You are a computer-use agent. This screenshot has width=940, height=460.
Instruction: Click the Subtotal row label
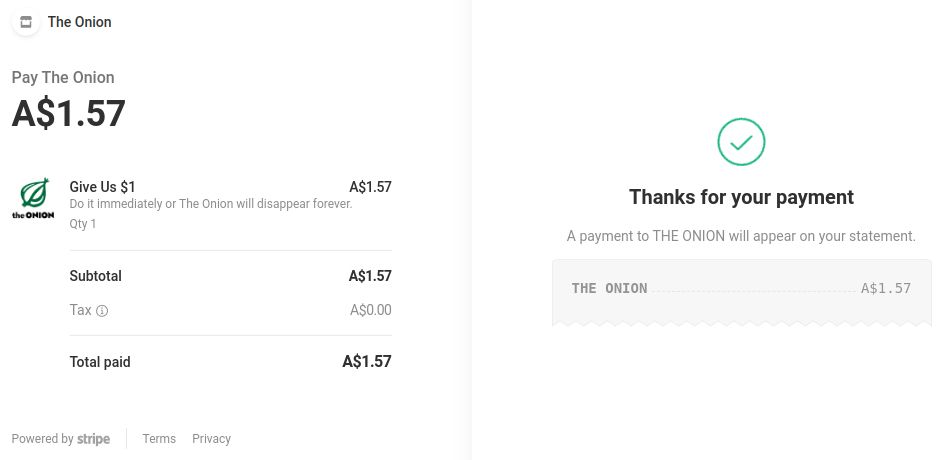(95, 276)
